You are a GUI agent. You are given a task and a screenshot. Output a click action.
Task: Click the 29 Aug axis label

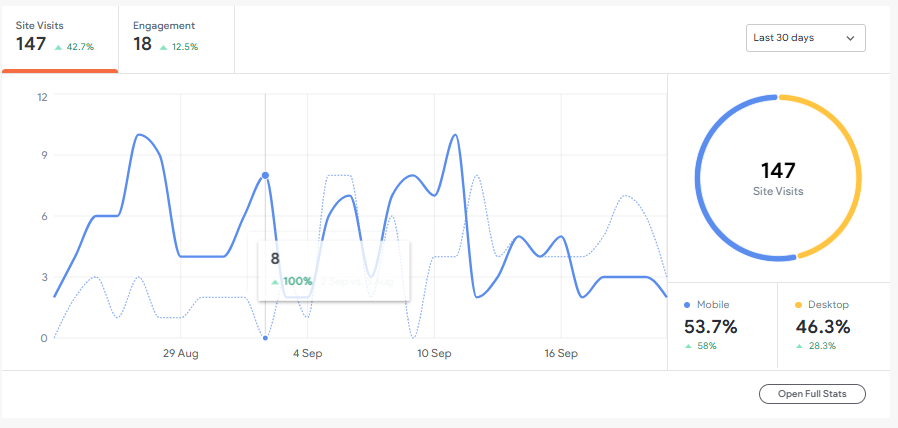181,354
